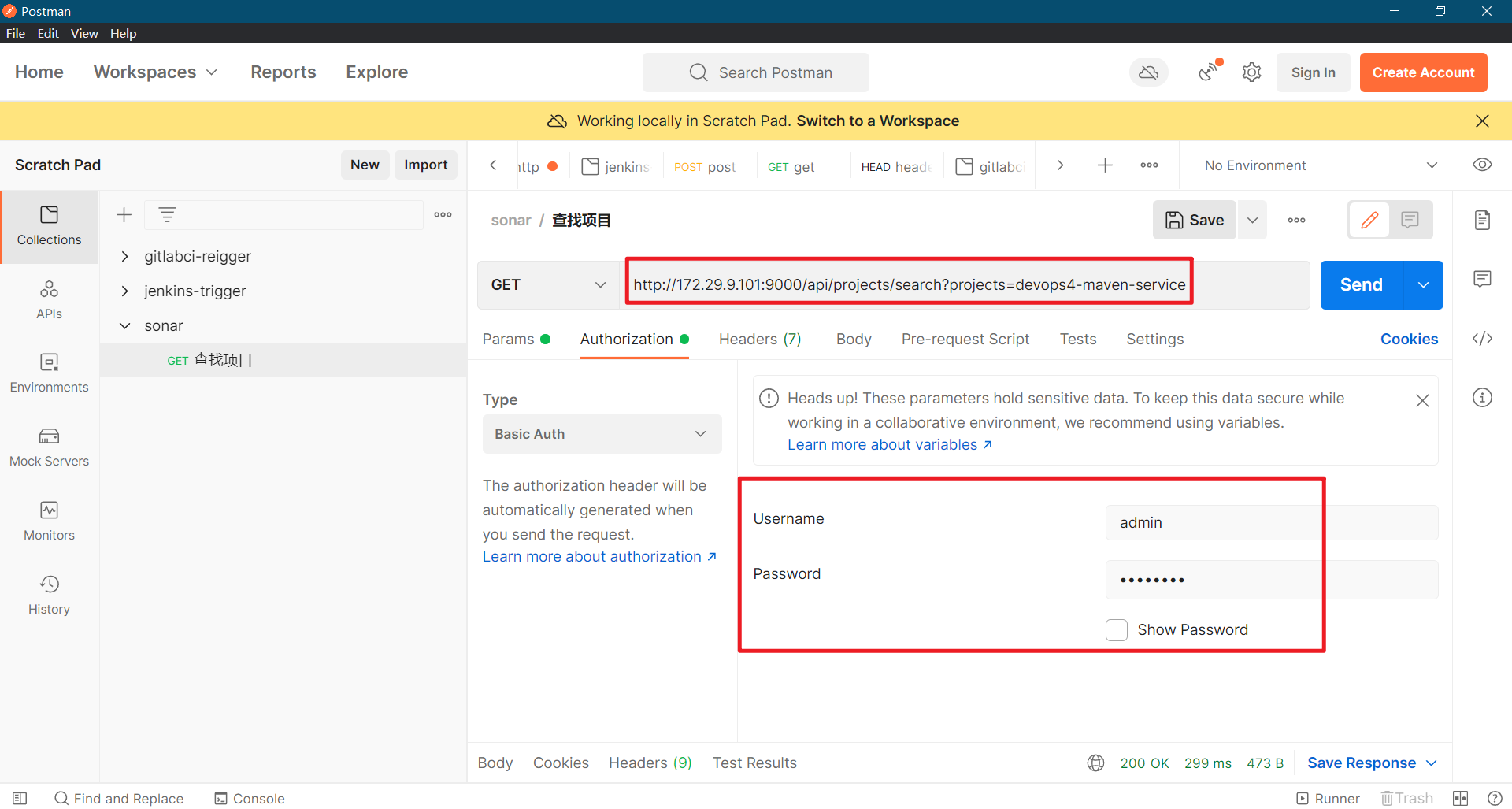Open the request info icon
The height and width of the screenshot is (809, 1512).
[1482, 398]
